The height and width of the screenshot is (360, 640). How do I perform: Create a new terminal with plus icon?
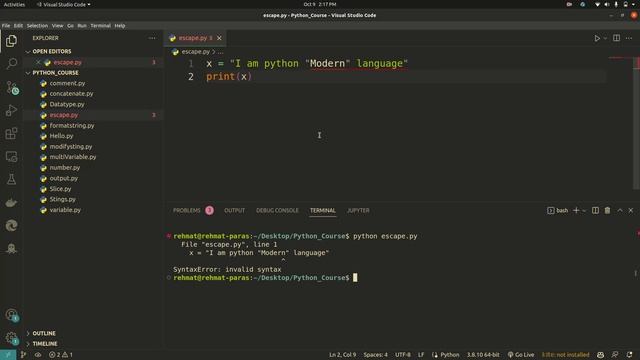click(x=576, y=210)
